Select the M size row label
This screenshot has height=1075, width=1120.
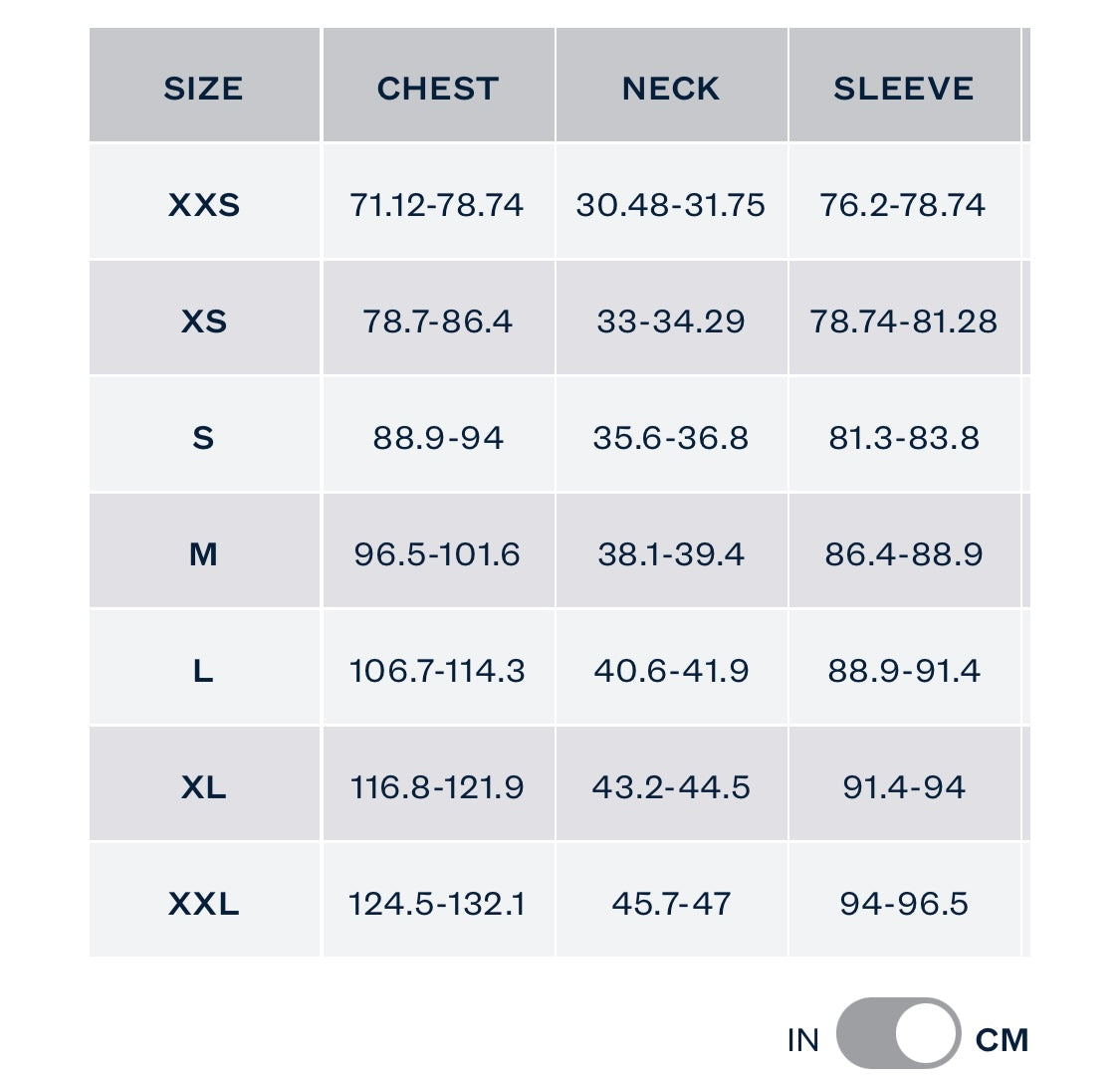203,554
